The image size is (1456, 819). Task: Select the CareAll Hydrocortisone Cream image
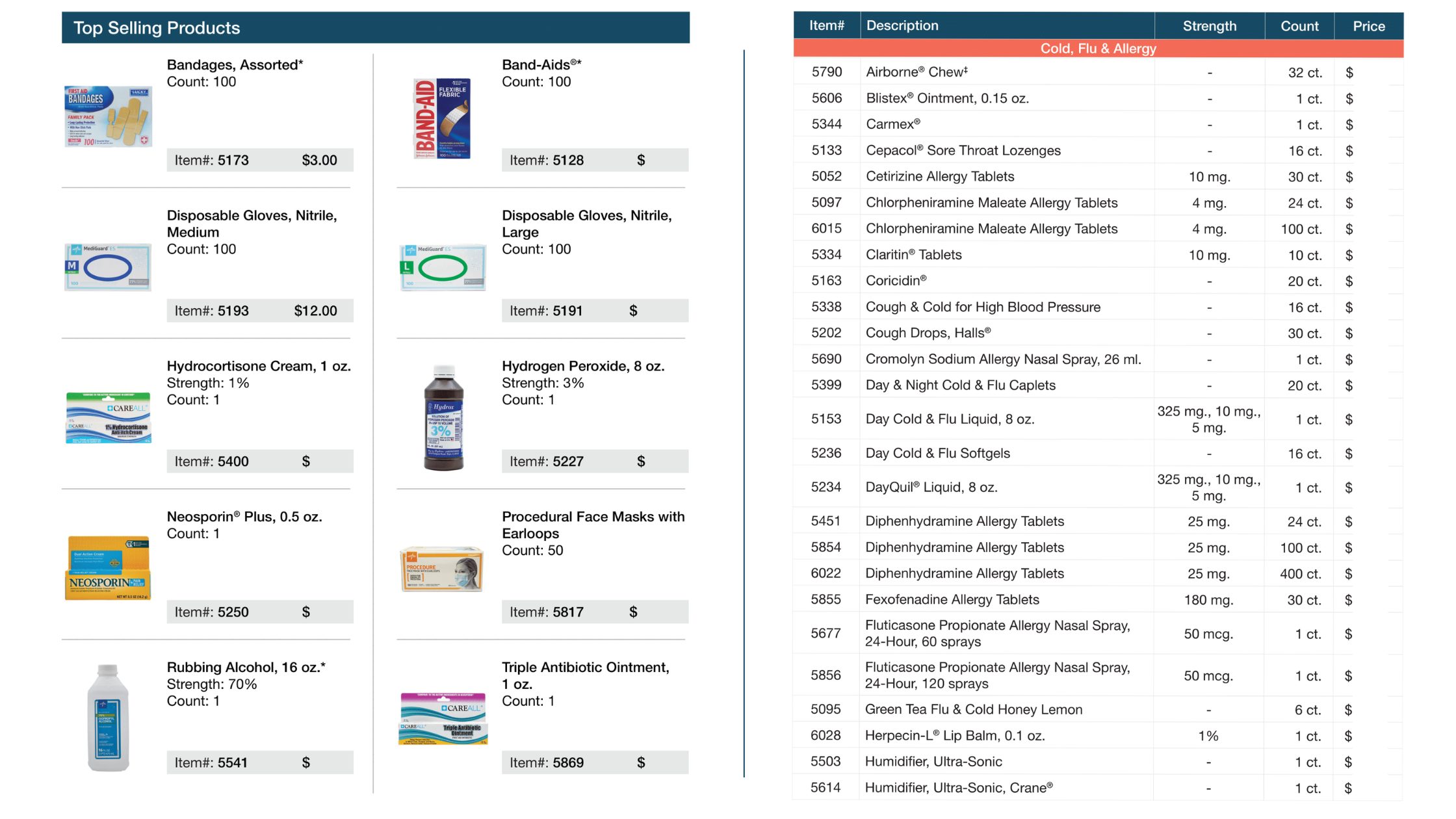pos(108,418)
